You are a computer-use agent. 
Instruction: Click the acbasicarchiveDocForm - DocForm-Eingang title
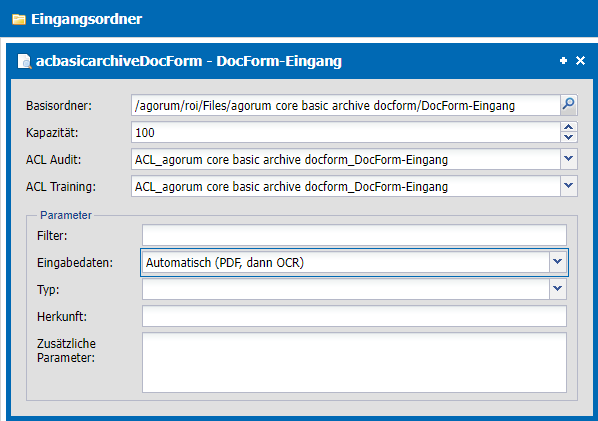tap(189, 61)
